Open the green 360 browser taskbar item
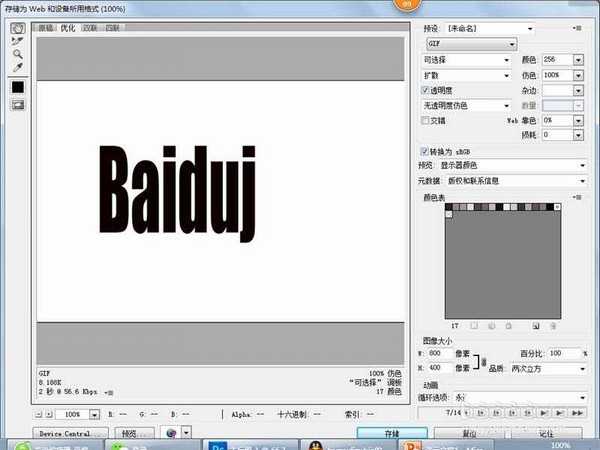The height and width of the screenshot is (450, 600). pyautogui.click(x=55, y=445)
